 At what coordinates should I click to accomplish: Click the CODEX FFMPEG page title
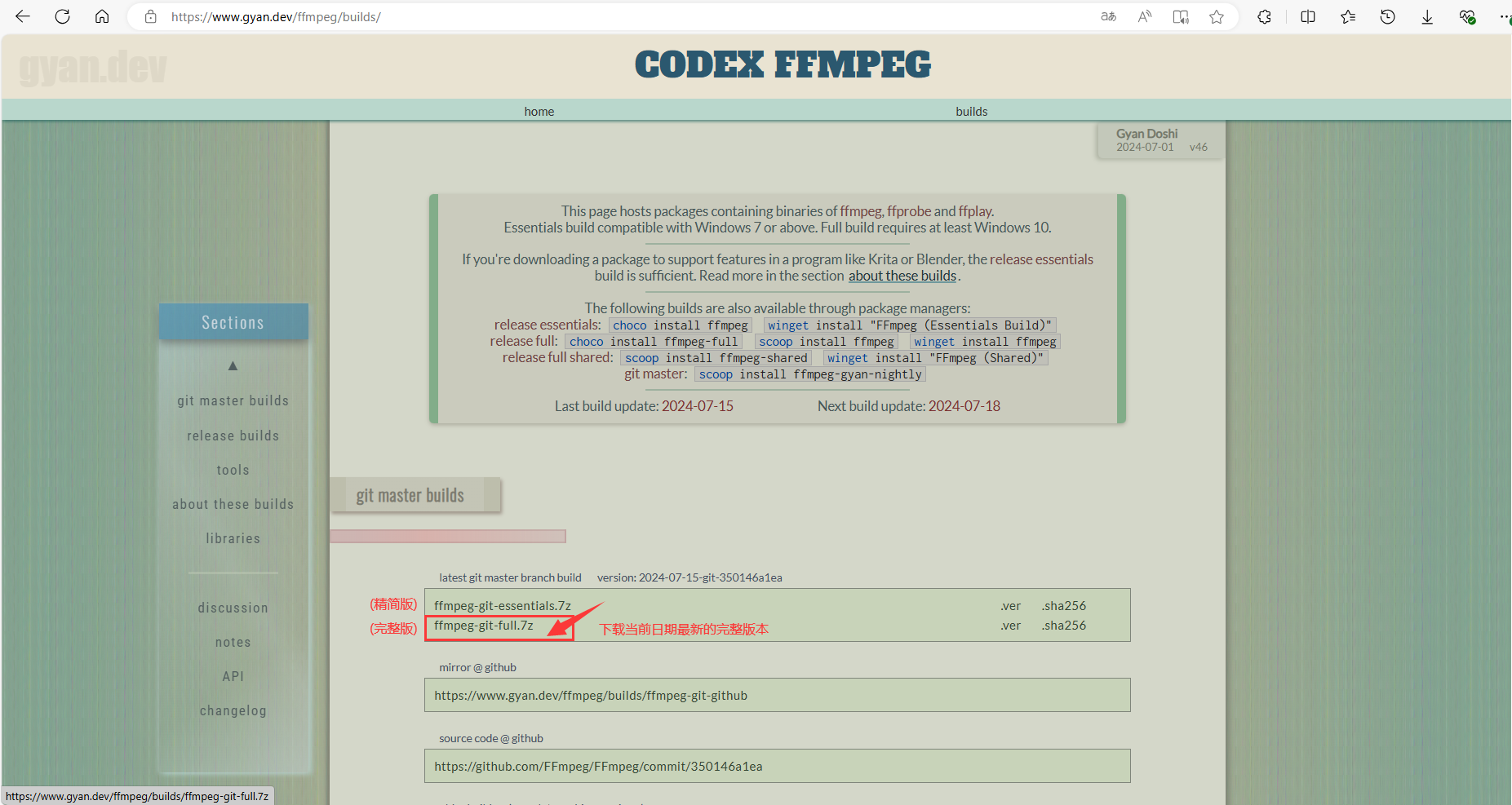[783, 64]
